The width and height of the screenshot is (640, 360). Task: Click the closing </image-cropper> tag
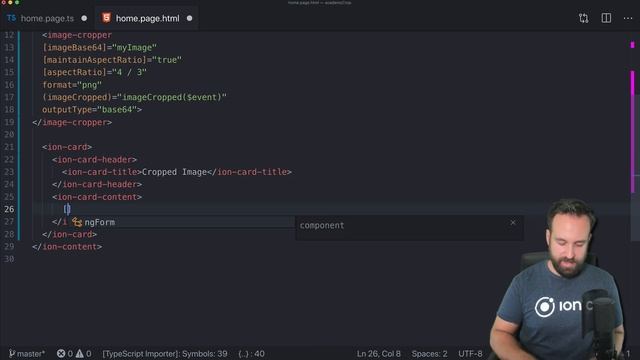(72, 122)
